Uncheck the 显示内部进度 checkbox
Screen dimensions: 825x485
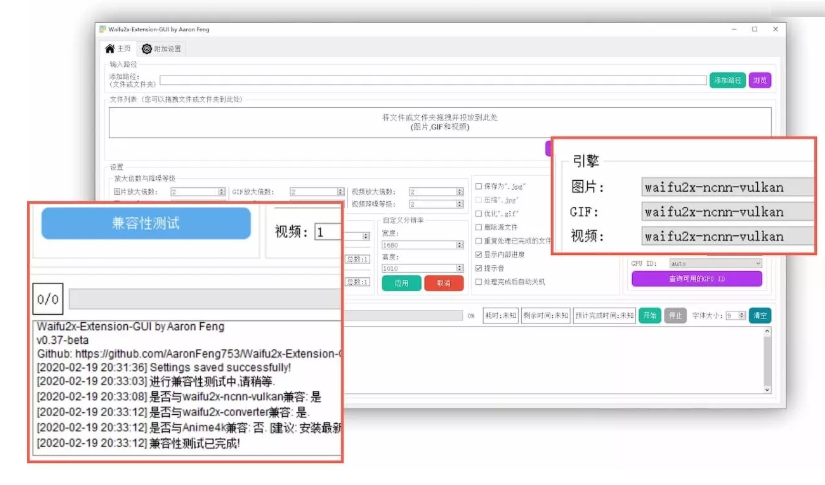[x=477, y=254]
